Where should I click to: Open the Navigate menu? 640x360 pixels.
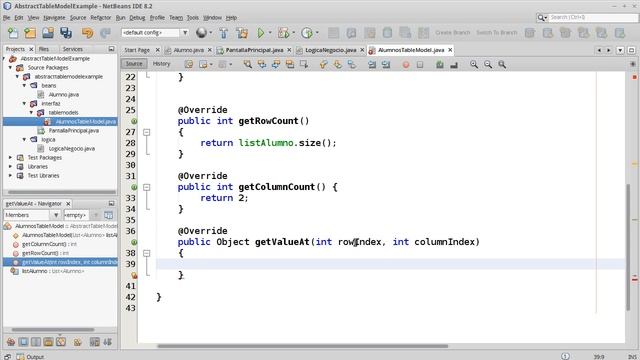[x=54, y=18]
